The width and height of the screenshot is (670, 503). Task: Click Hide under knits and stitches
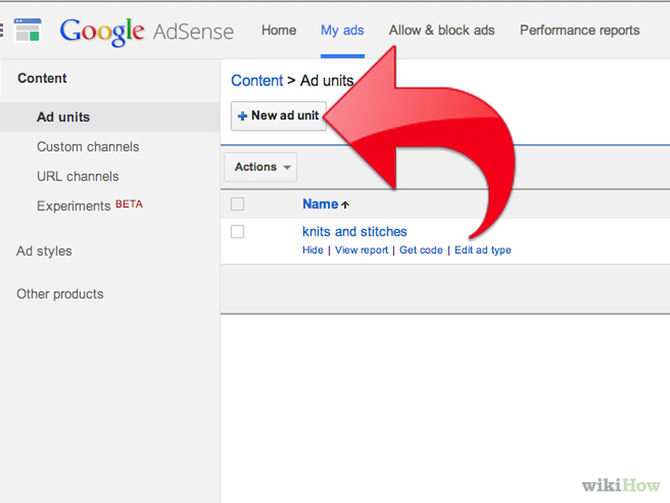[x=312, y=250]
